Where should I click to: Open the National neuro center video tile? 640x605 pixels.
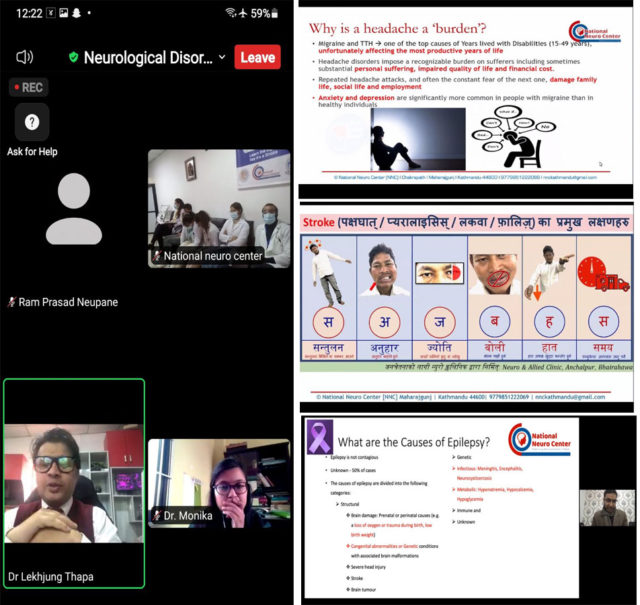click(x=219, y=208)
